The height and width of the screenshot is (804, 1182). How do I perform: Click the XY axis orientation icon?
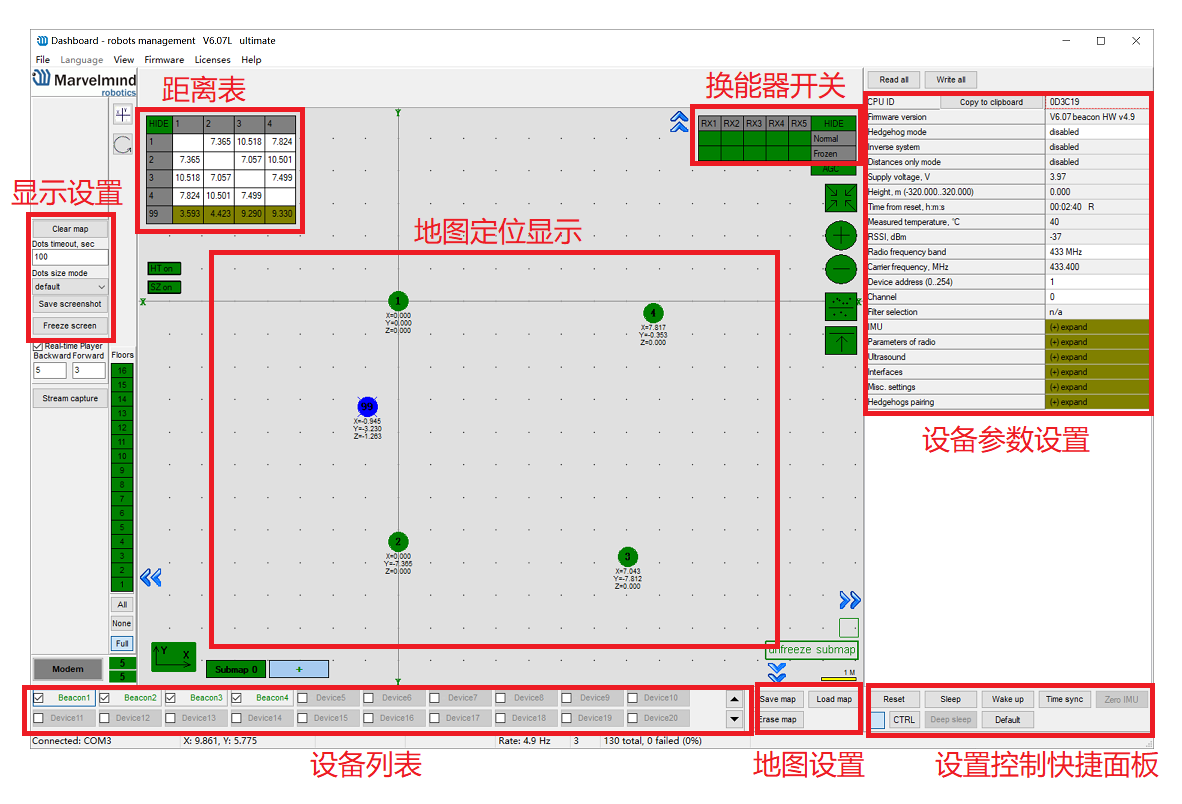[x=173, y=656]
